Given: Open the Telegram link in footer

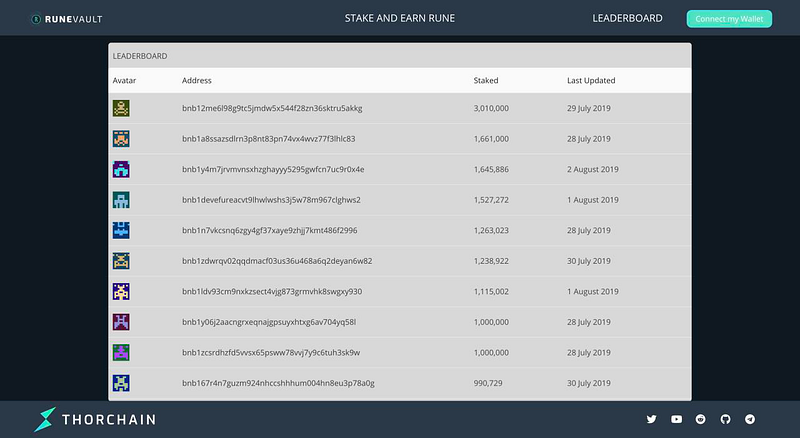Looking at the screenshot, I should point(750,419).
